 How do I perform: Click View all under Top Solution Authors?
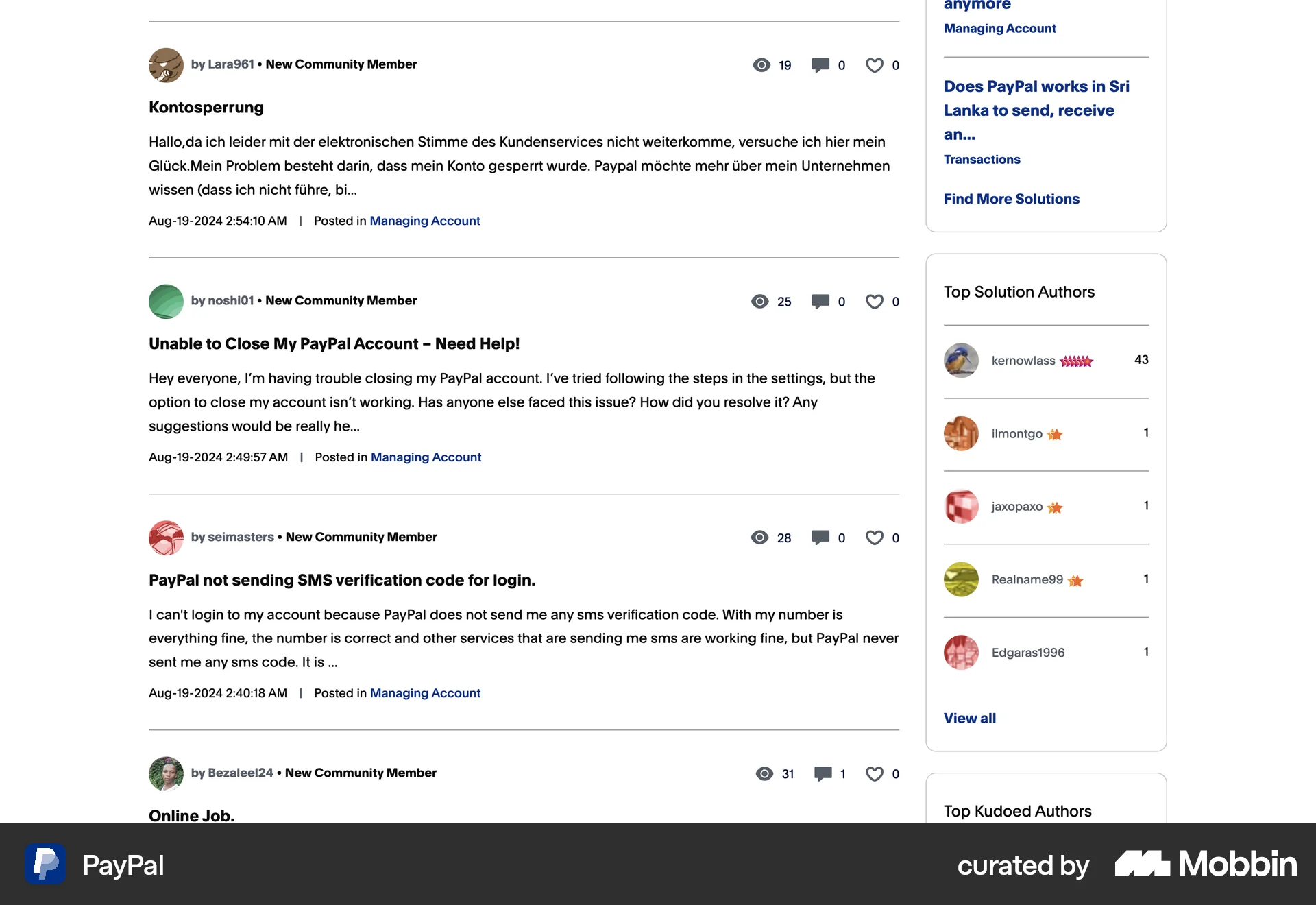click(969, 719)
